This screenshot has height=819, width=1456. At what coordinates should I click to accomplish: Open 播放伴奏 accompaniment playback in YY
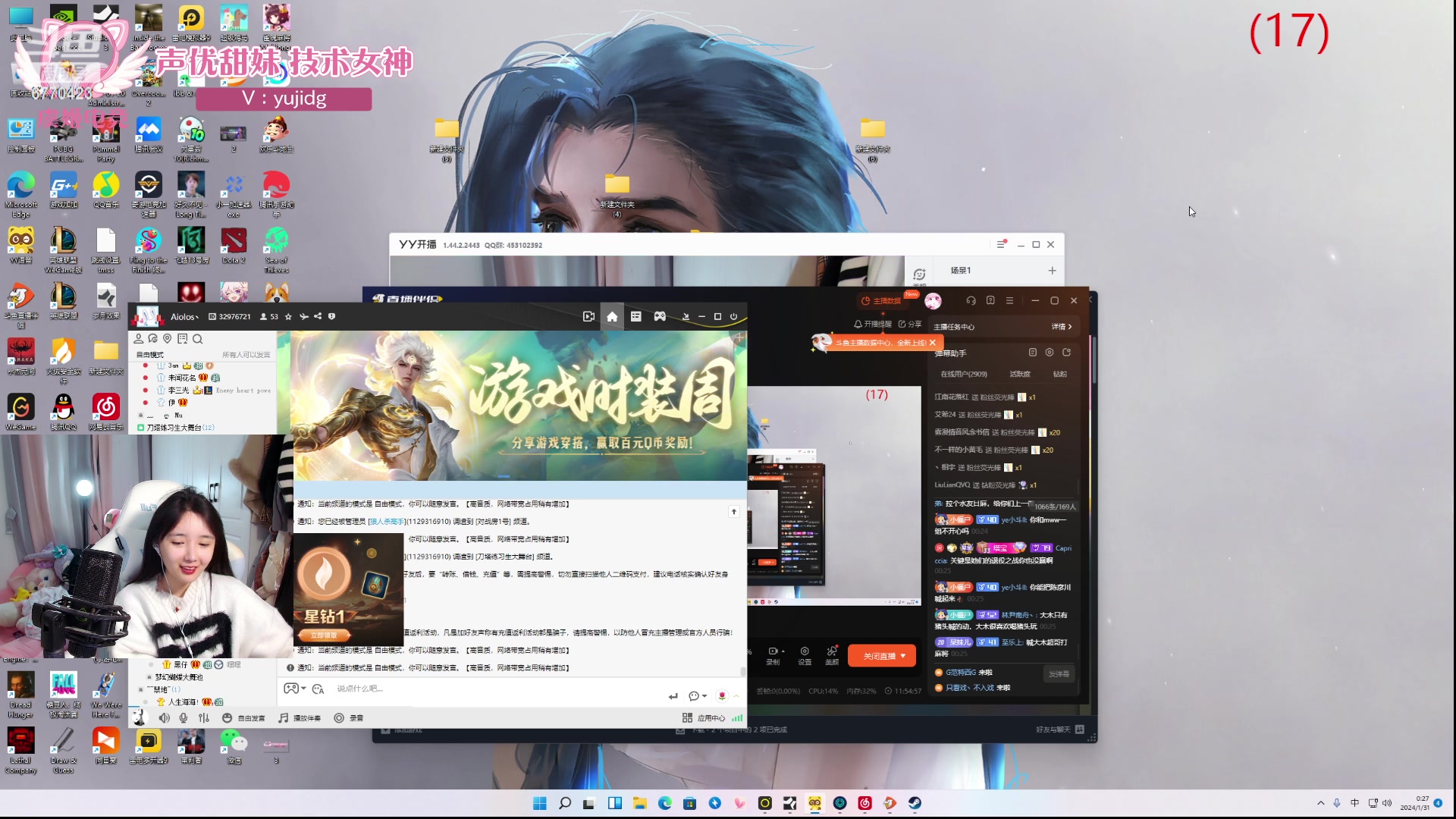(303, 717)
